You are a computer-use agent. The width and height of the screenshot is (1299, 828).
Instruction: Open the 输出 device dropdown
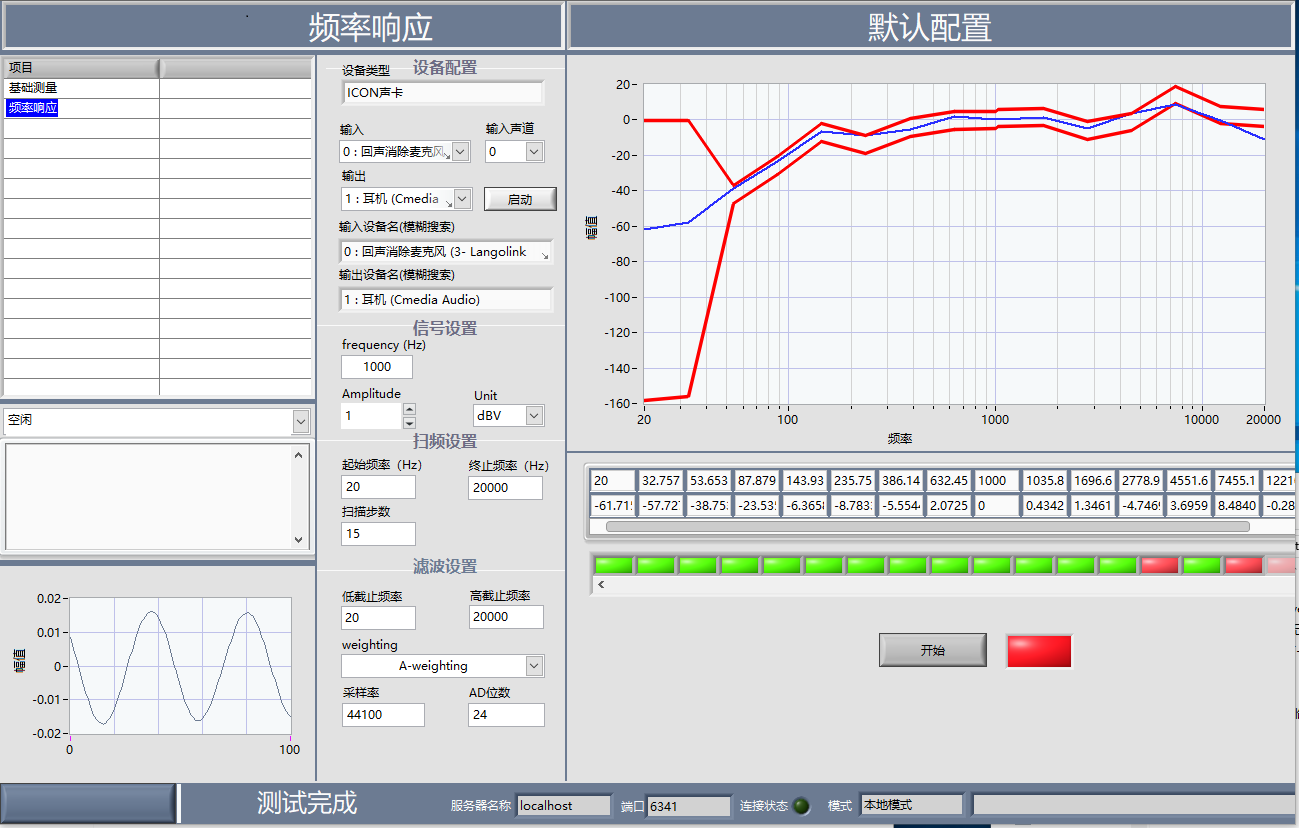463,198
